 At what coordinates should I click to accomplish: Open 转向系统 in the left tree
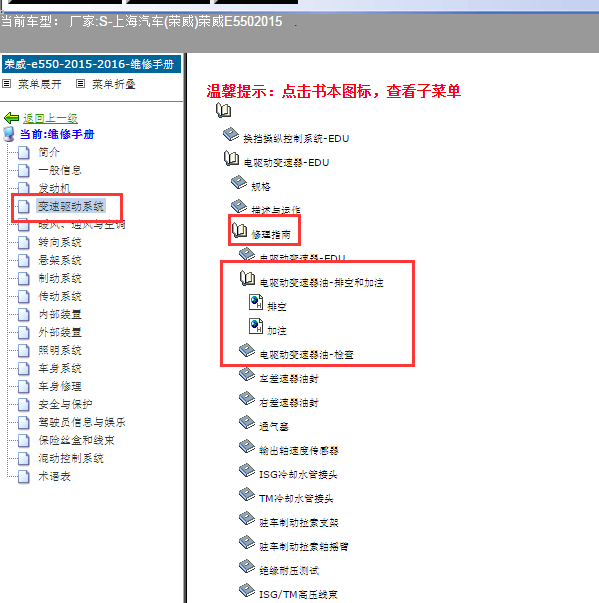click(60, 242)
